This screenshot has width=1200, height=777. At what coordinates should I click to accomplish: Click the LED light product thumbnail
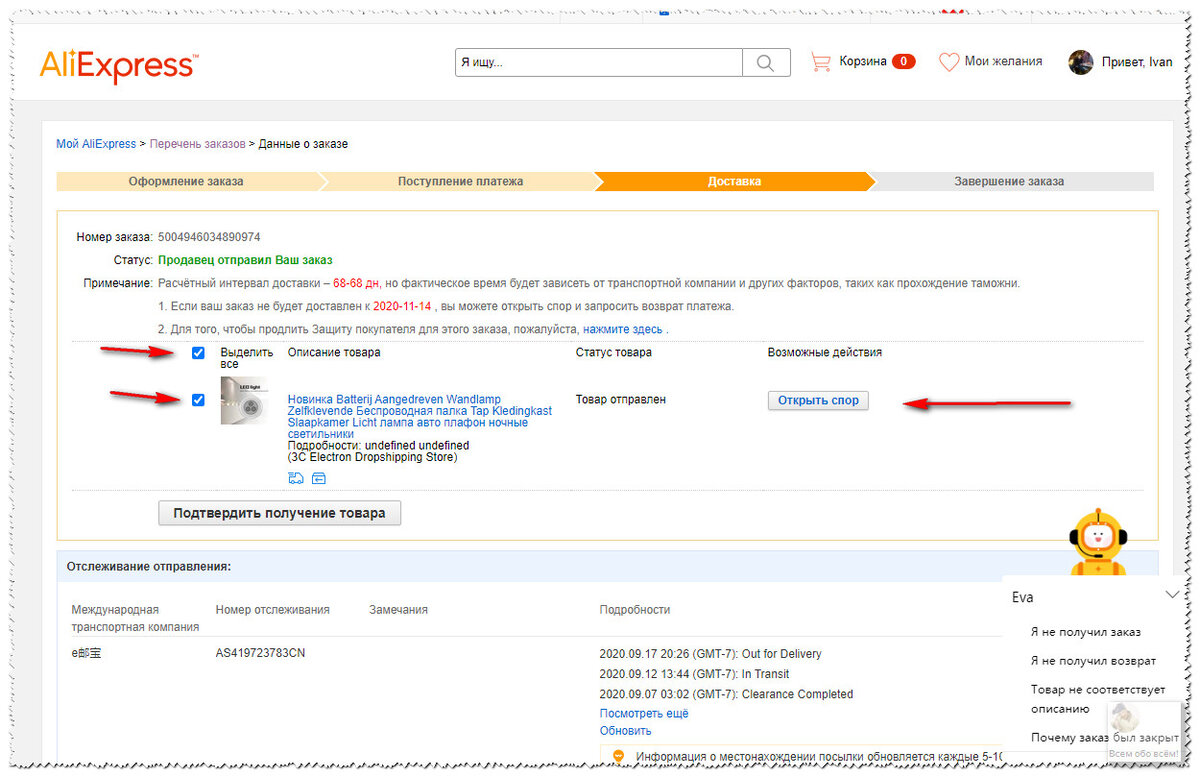point(244,401)
